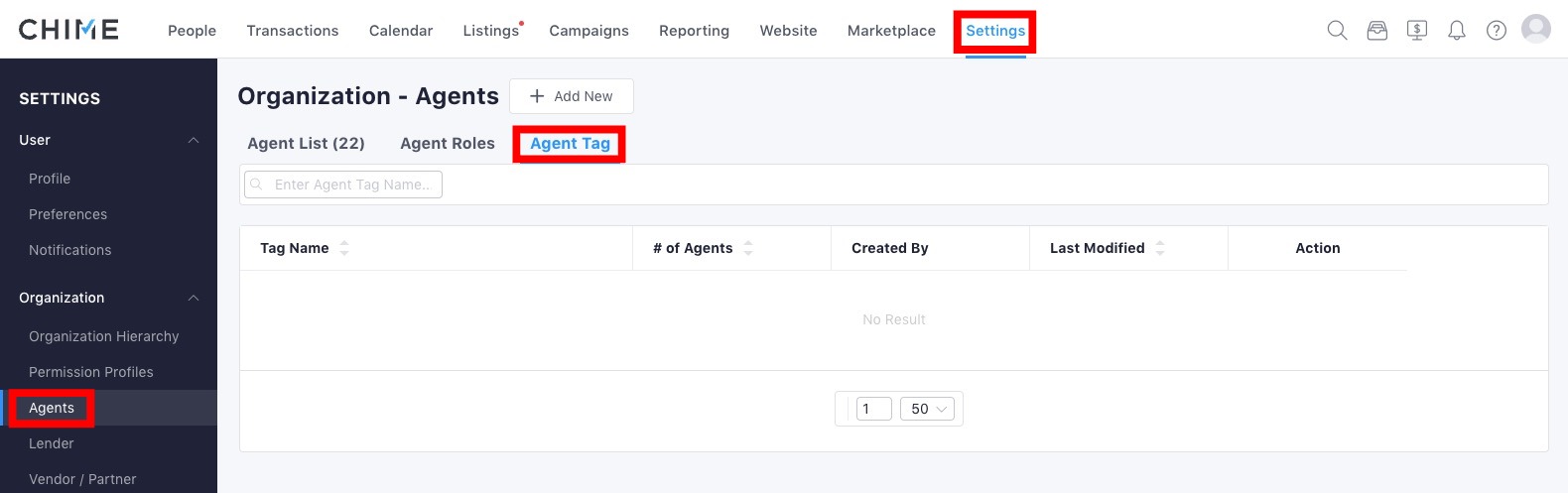
Task: Switch to Agent Roles tab
Action: (447, 143)
